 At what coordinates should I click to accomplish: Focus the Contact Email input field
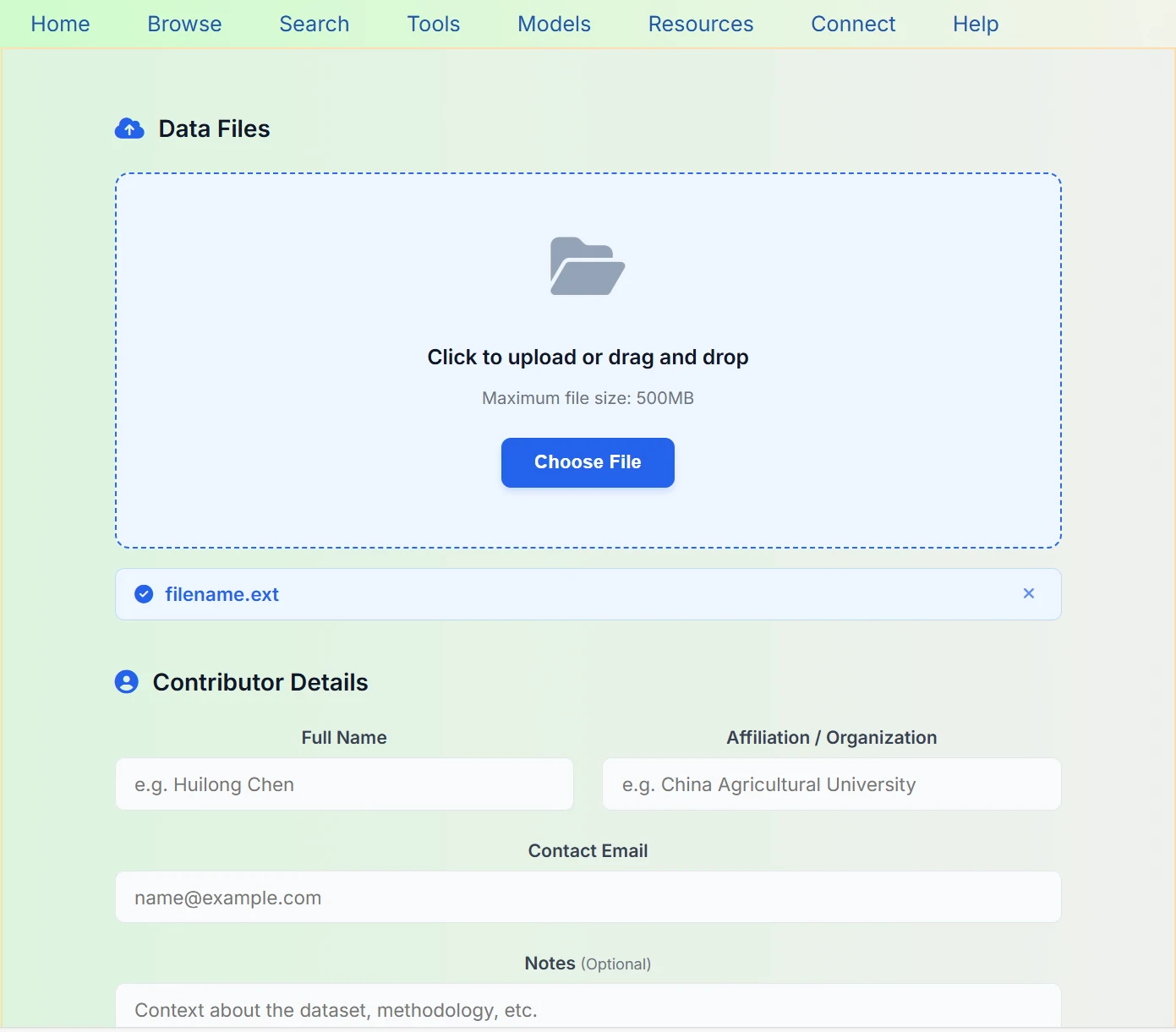(588, 898)
